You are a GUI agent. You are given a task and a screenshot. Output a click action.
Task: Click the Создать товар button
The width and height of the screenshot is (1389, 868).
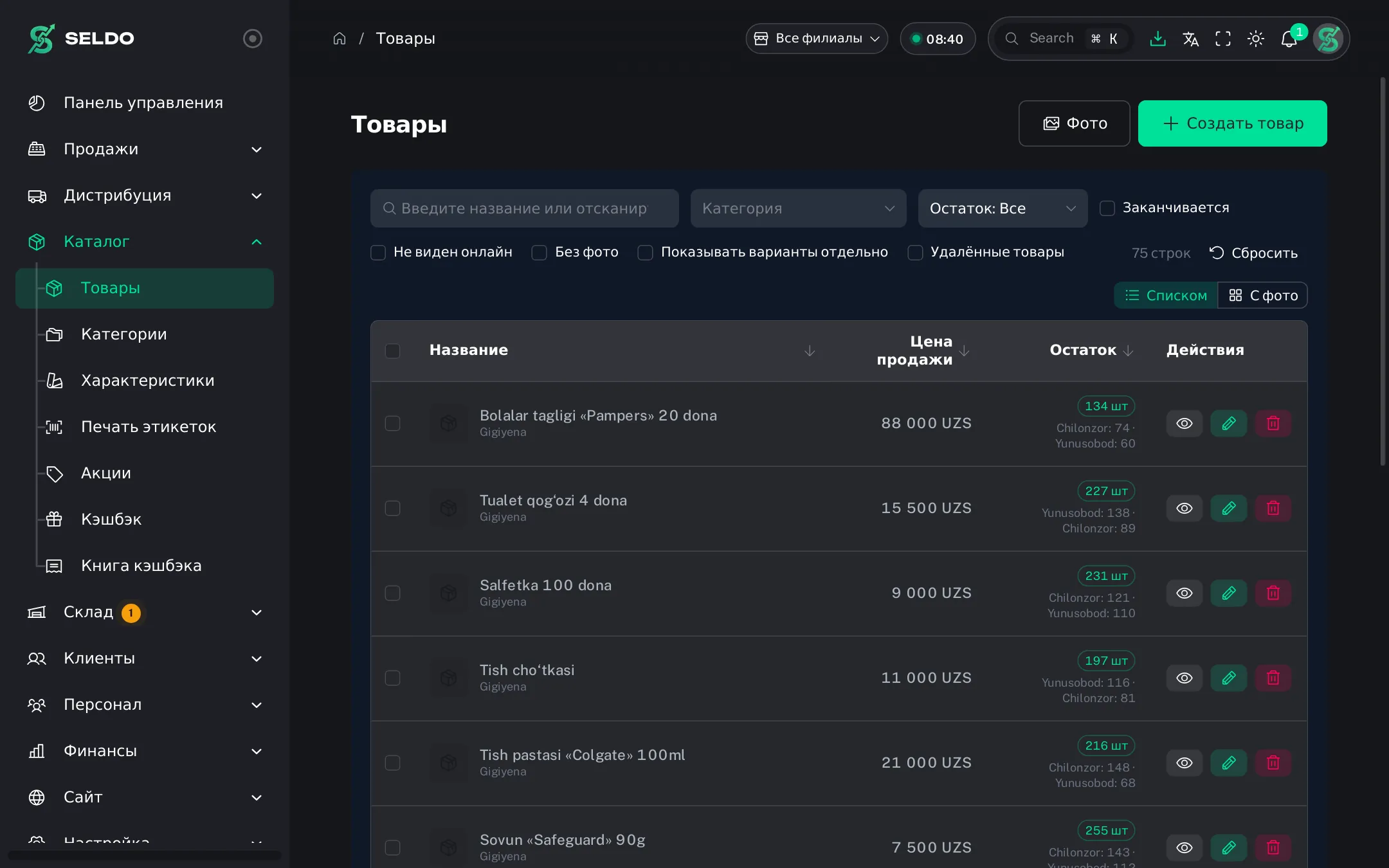pyautogui.click(x=1232, y=123)
